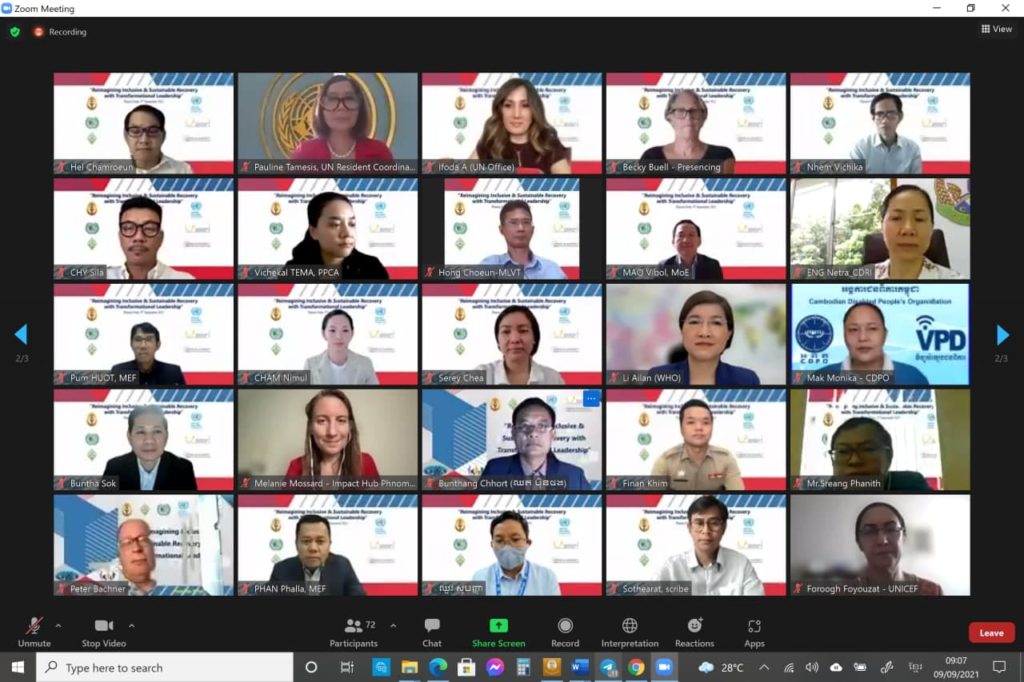
Task: Open Reactions menu
Action: coord(694,632)
